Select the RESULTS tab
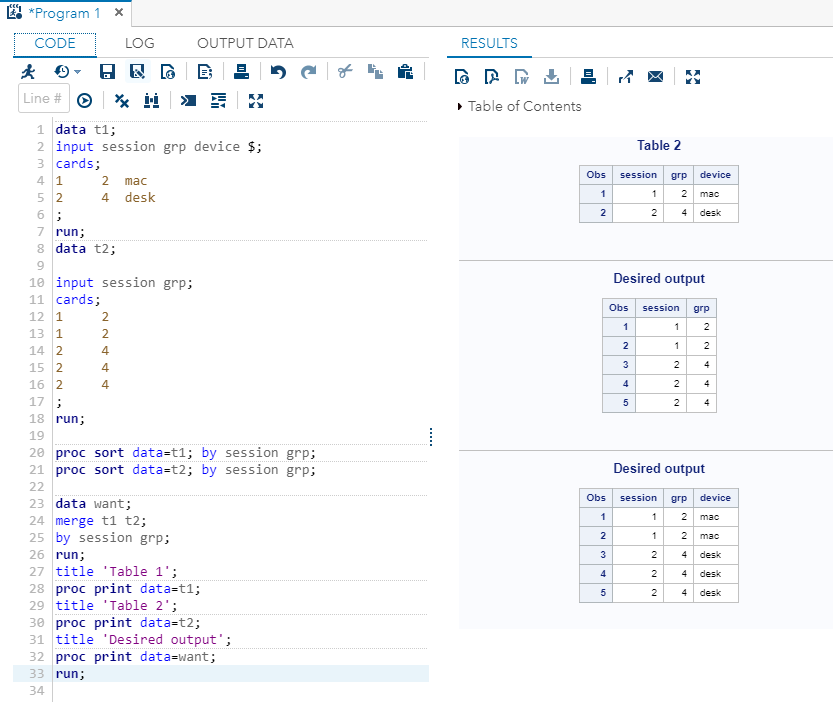The width and height of the screenshot is (833, 702). [x=489, y=44]
